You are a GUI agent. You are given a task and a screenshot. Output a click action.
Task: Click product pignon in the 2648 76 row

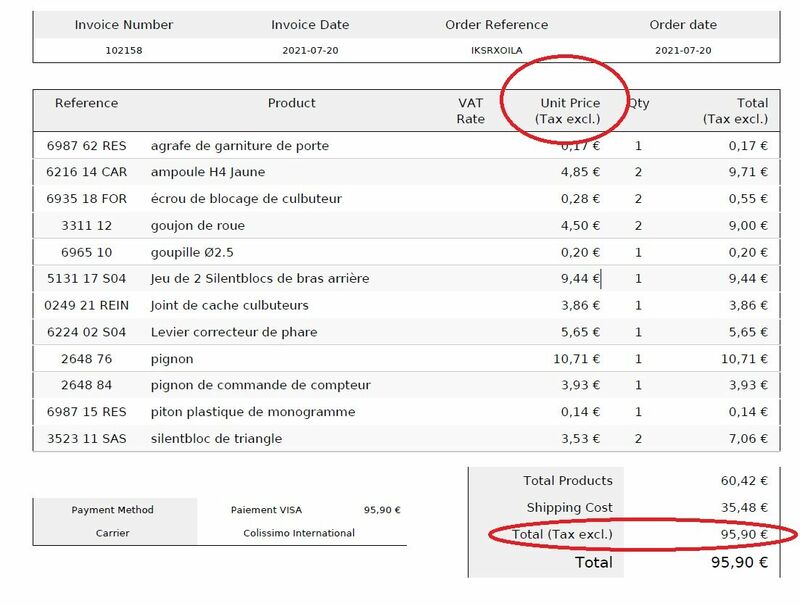(x=172, y=360)
